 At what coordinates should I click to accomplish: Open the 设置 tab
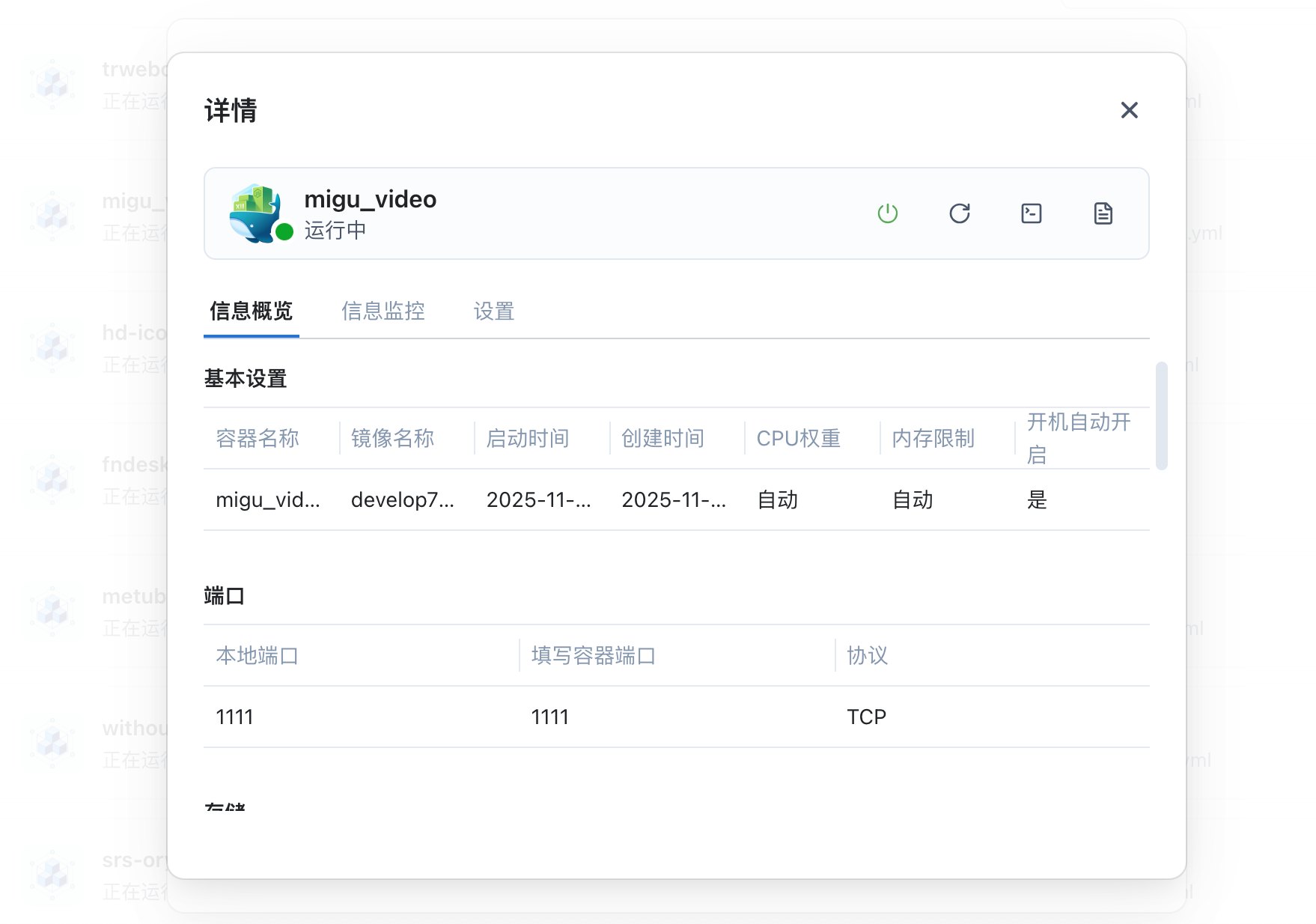[493, 311]
